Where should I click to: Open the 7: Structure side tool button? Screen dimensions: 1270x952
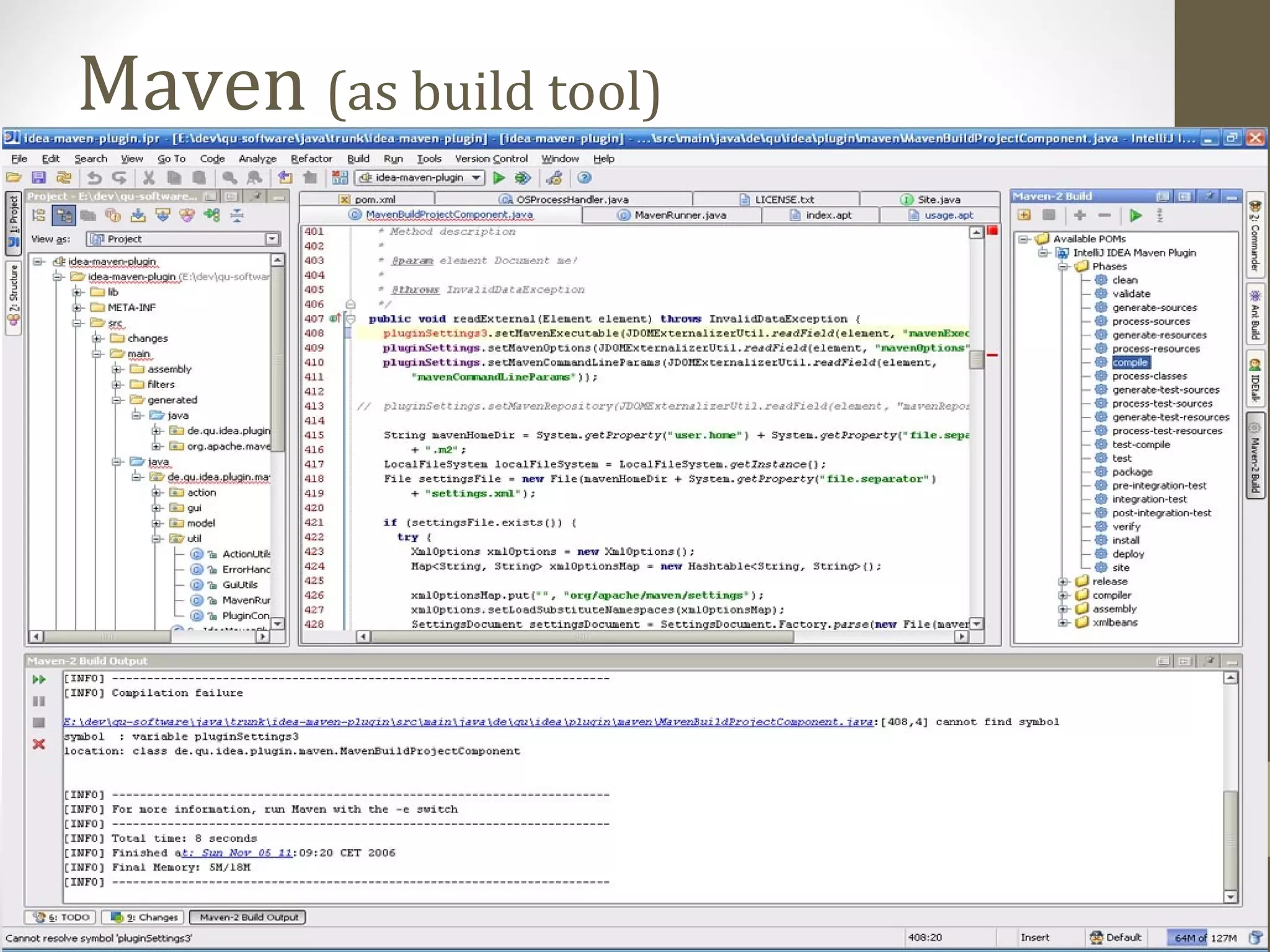pyautogui.click(x=14, y=299)
